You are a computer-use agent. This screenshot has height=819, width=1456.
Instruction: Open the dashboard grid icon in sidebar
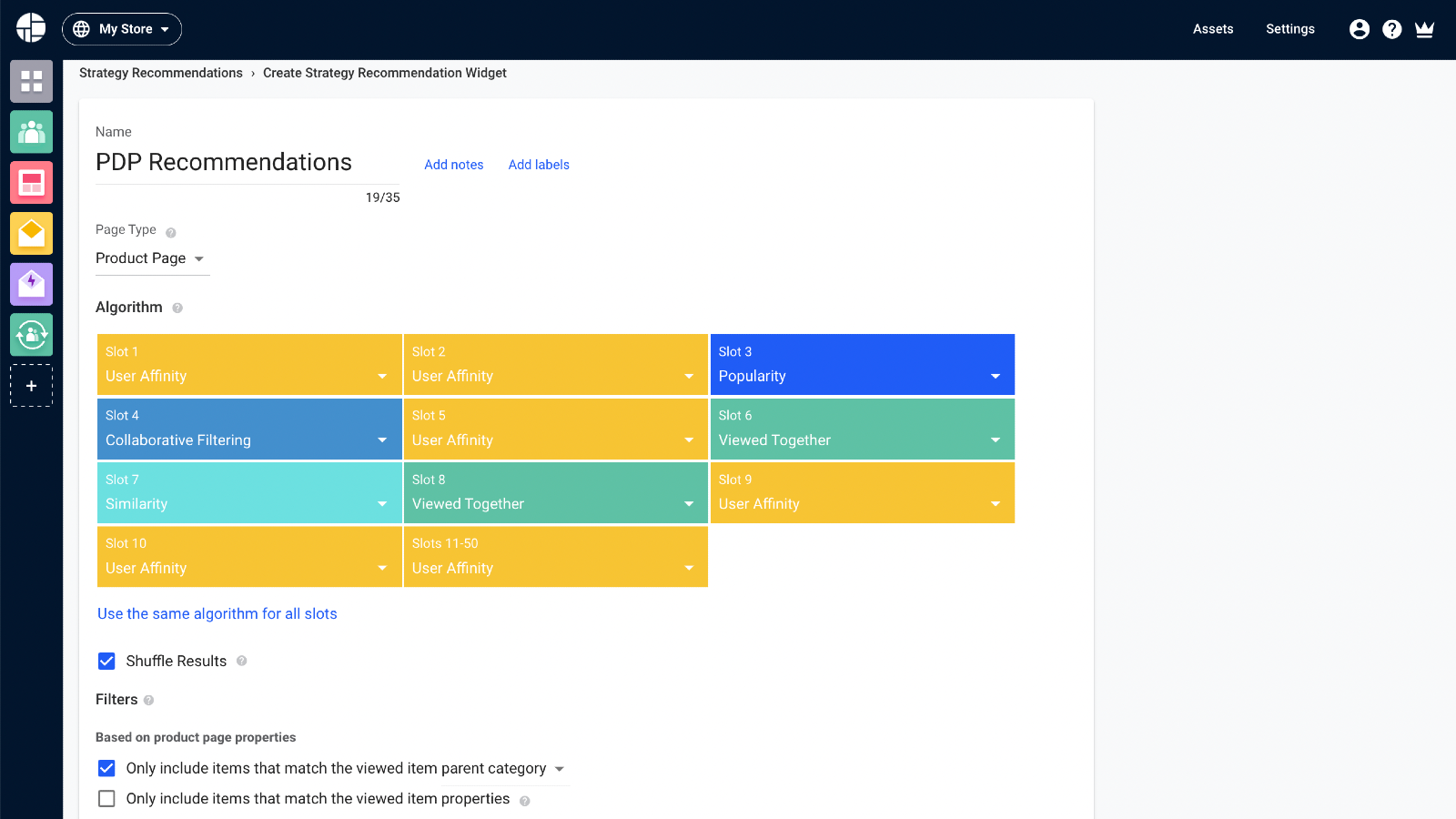click(31, 81)
